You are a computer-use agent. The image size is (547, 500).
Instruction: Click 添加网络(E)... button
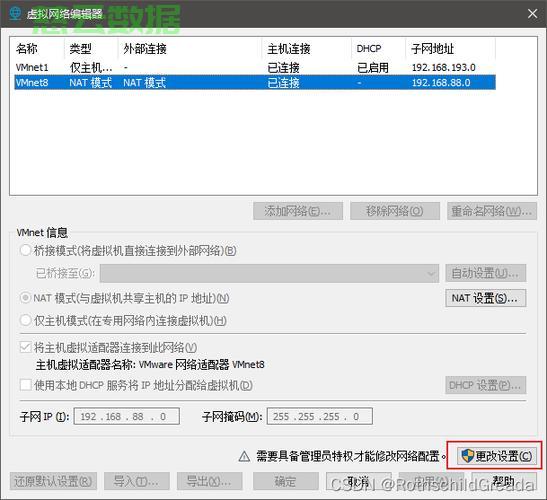pyautogui.click(x=298, y=211)
